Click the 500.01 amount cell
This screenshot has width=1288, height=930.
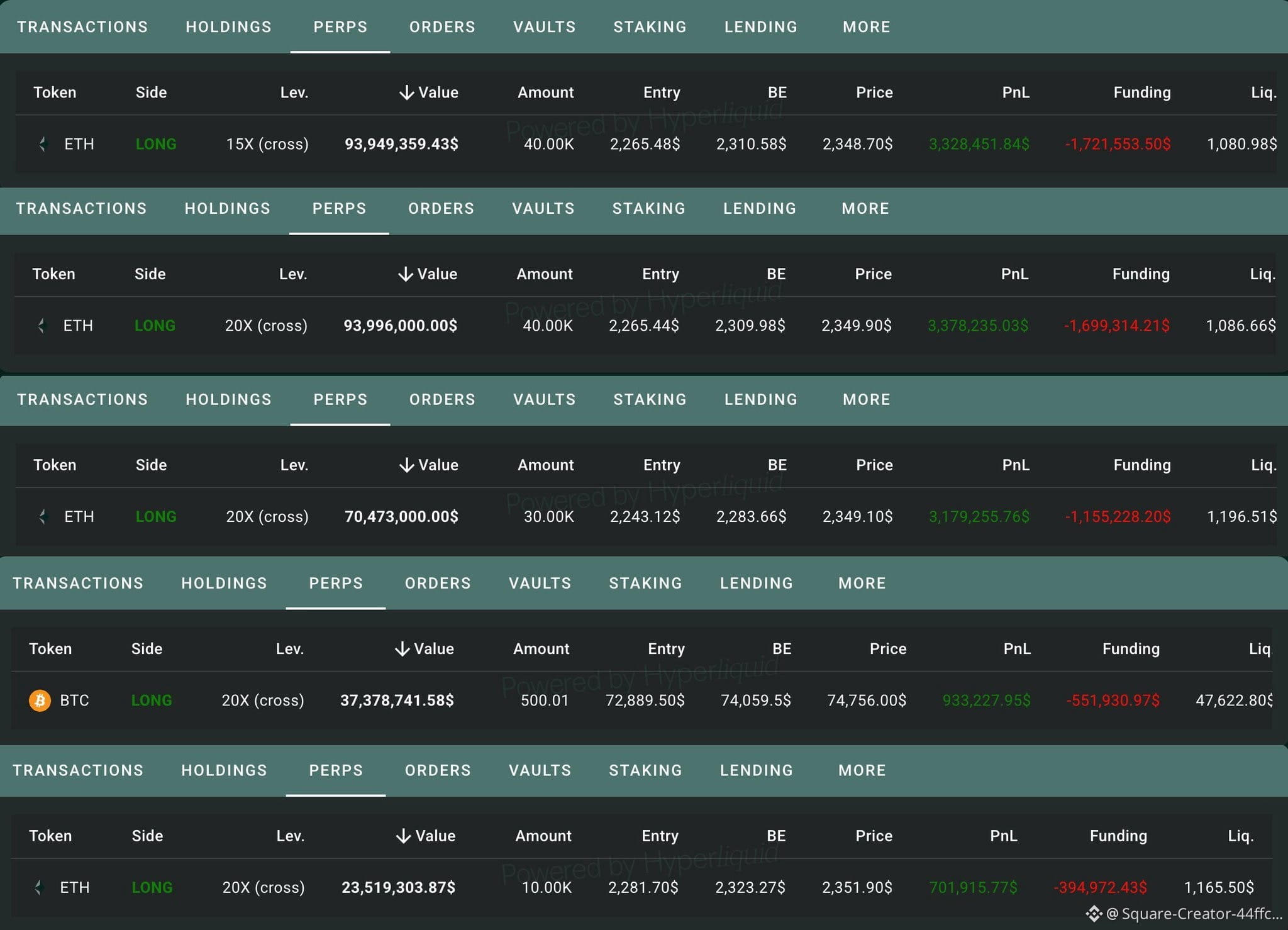pos(545,700)
